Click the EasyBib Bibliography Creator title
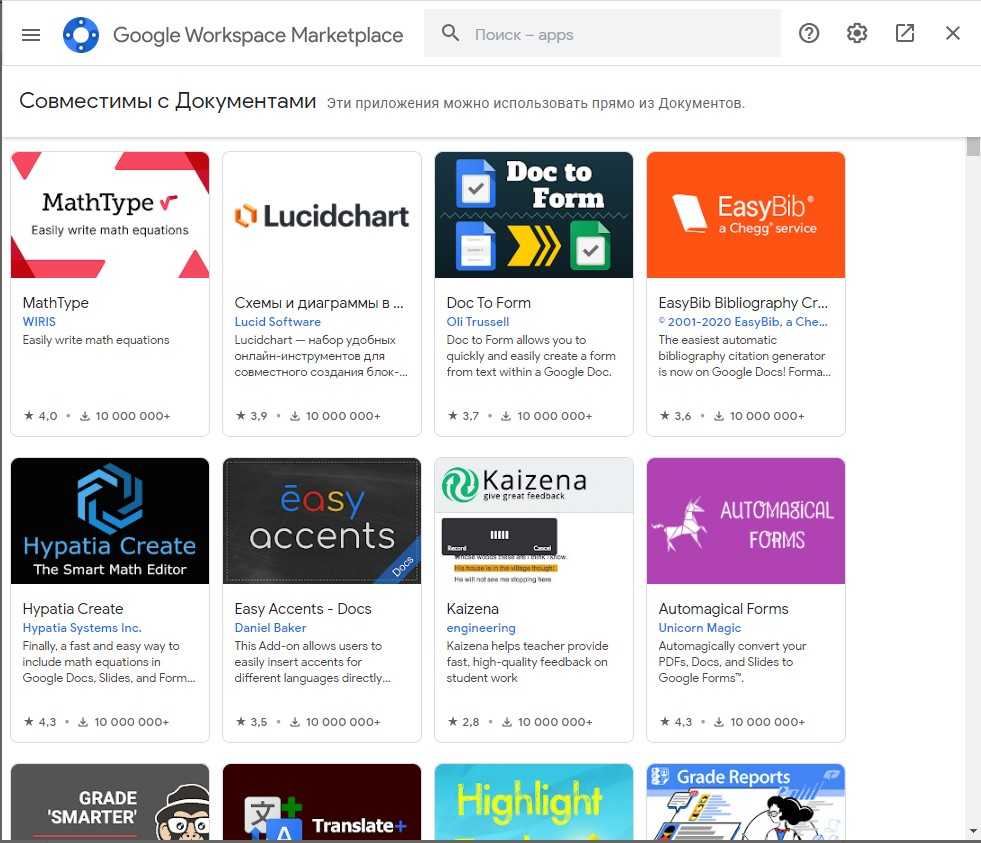Image resolution: width=981 pixels, height=843 pixels. (743, 303)
